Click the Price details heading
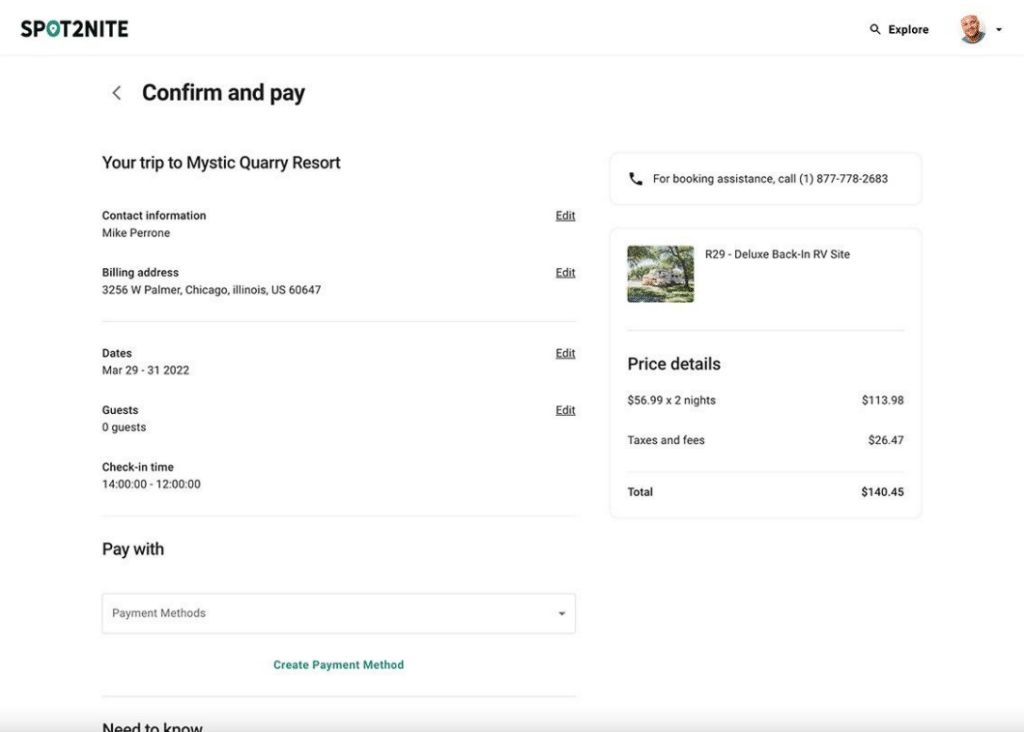Screen dimensions: 1024x732 coord(674,364)
